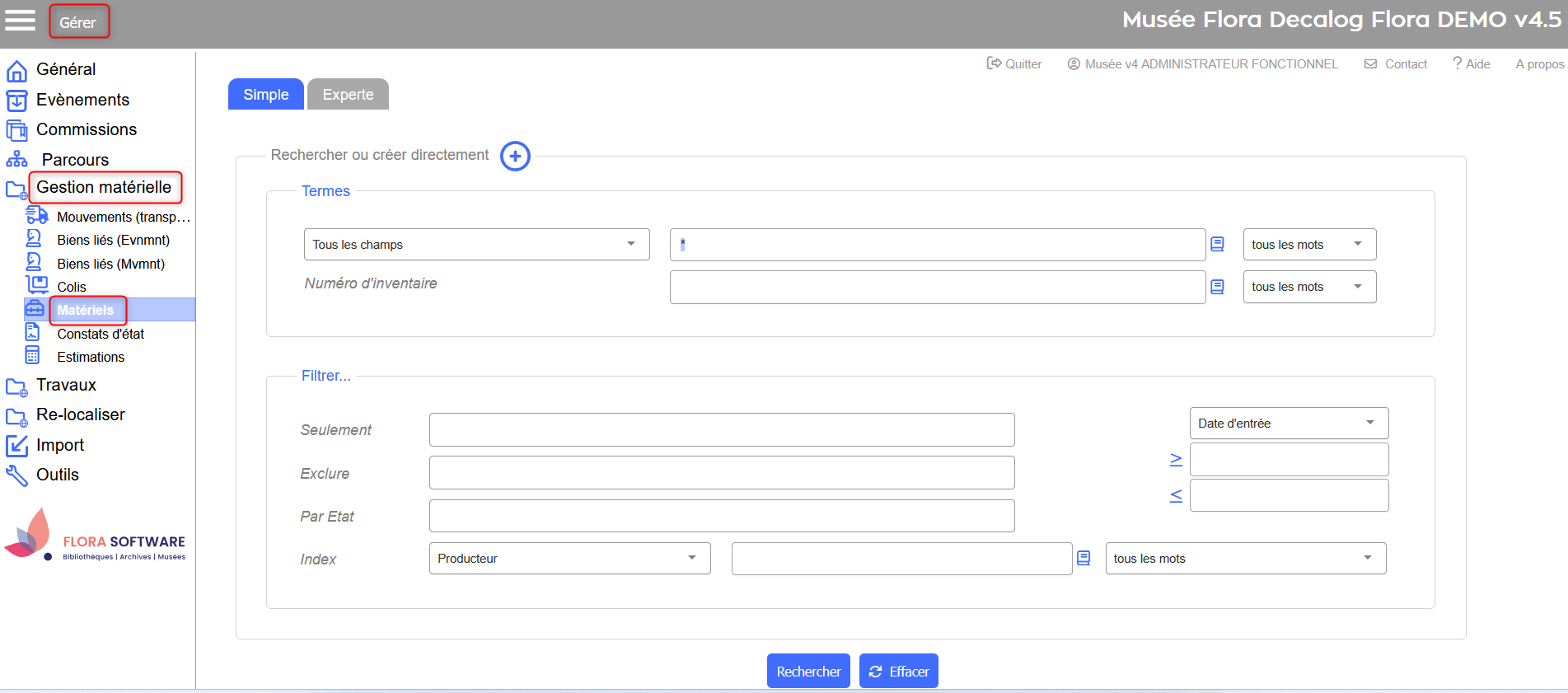The height and width of the screenshot is (693, 1568).
Task: Open the Aide help link
Action: pos(1471,64)
